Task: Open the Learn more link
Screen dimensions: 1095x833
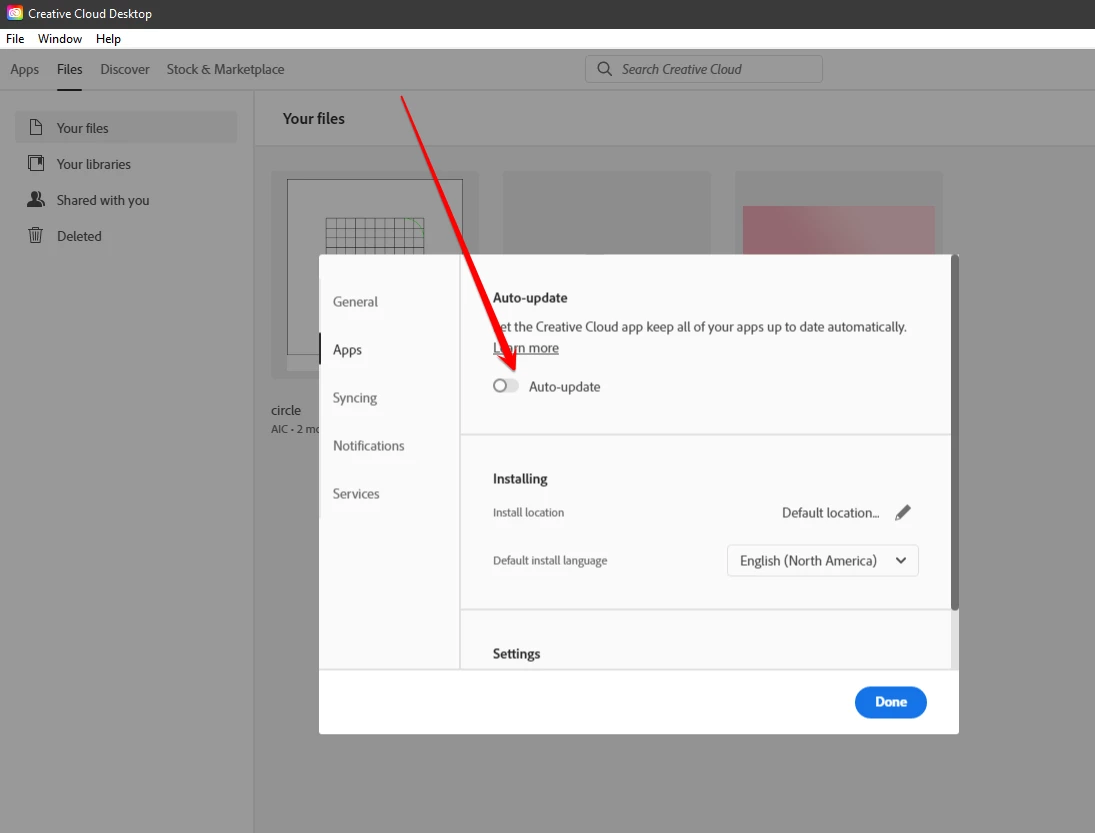Action: [526, 348]
